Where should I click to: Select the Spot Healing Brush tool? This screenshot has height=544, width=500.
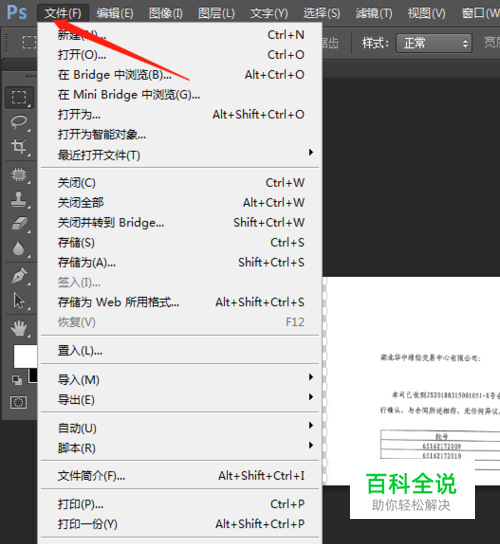coord(19,175)
